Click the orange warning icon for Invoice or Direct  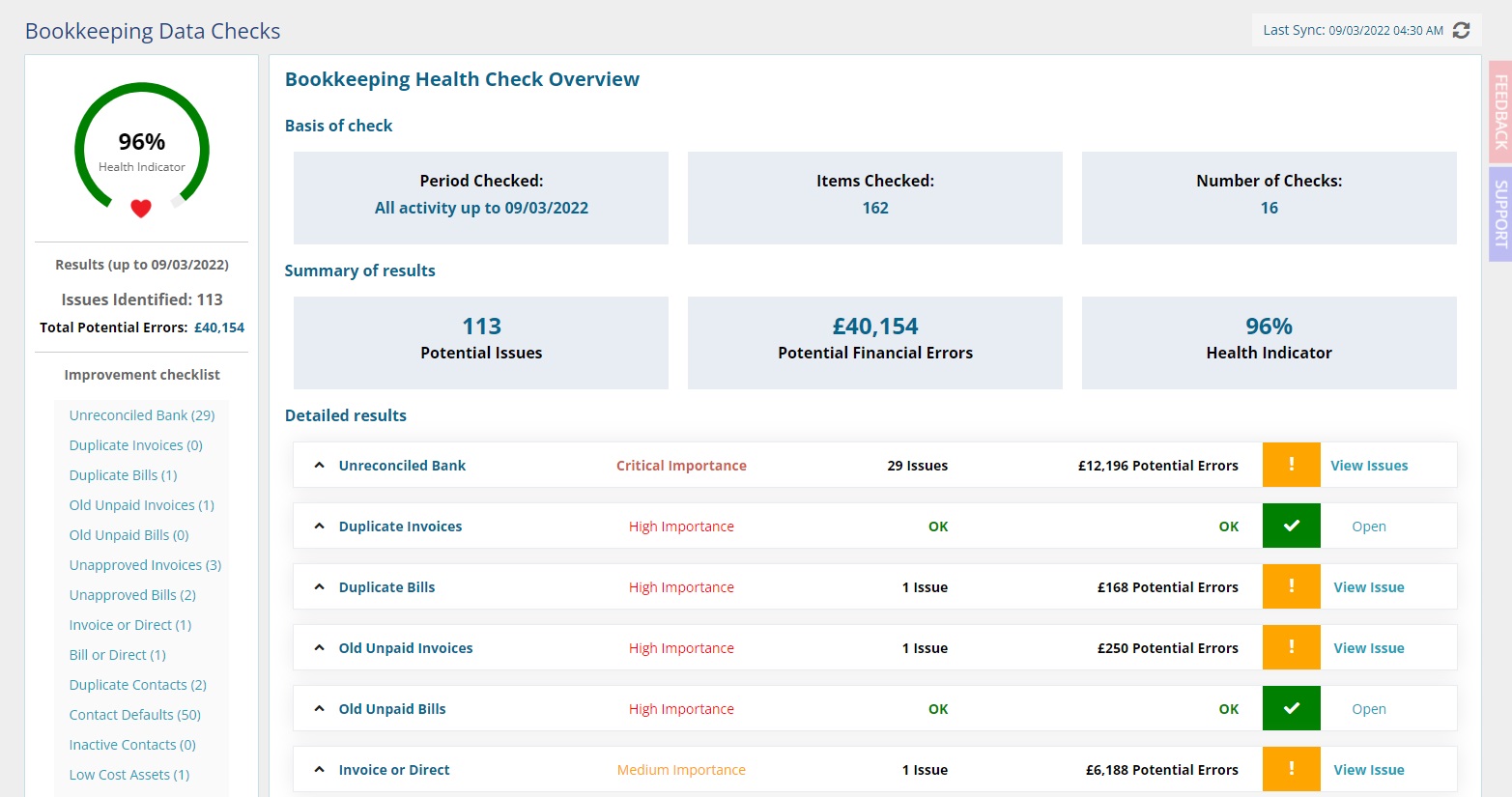(x=1291, y=769)
